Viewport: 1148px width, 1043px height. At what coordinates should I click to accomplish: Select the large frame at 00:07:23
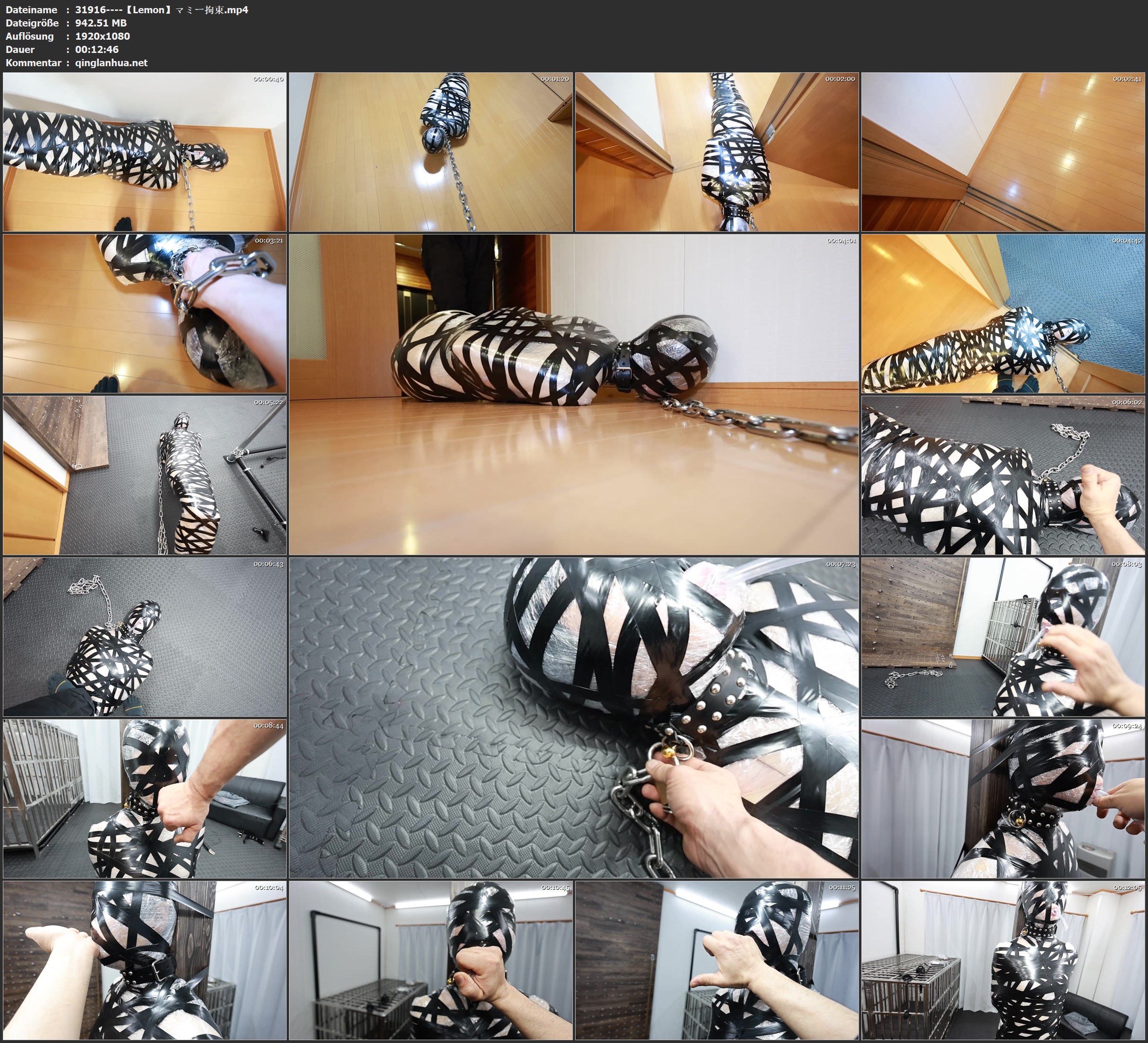(573, 717)
